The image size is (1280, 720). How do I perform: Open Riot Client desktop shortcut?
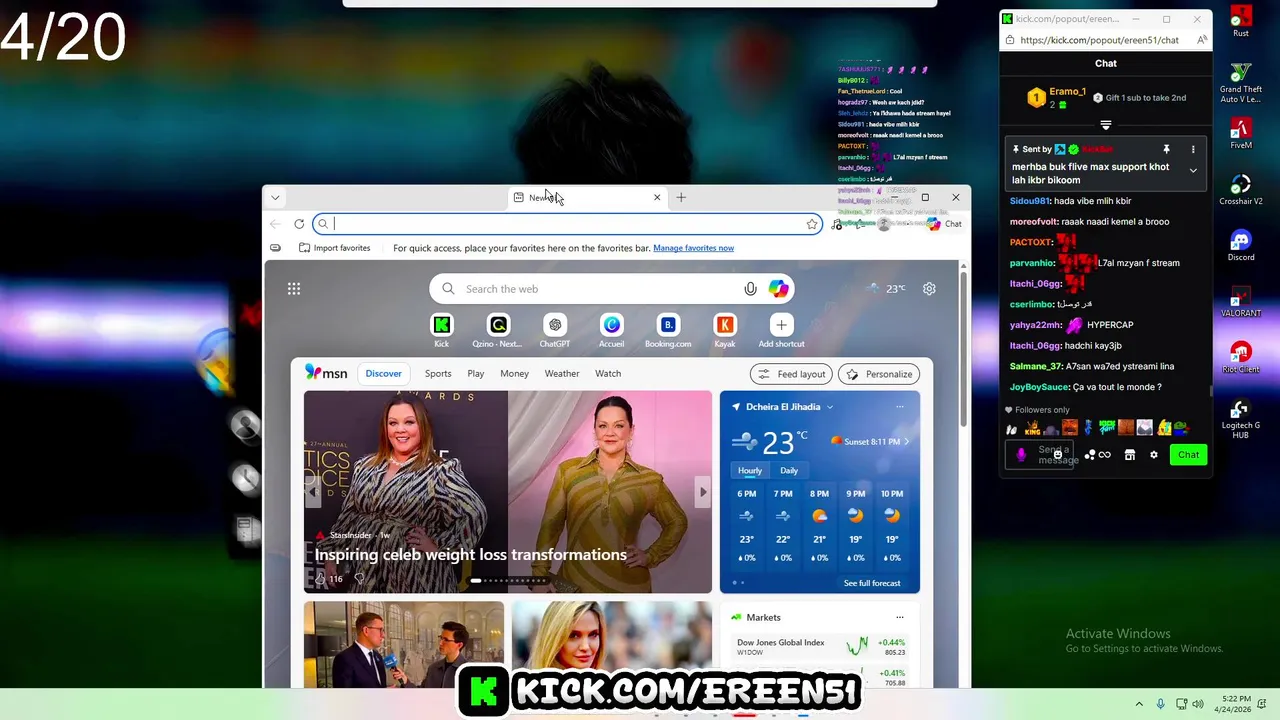[1241, 357]
